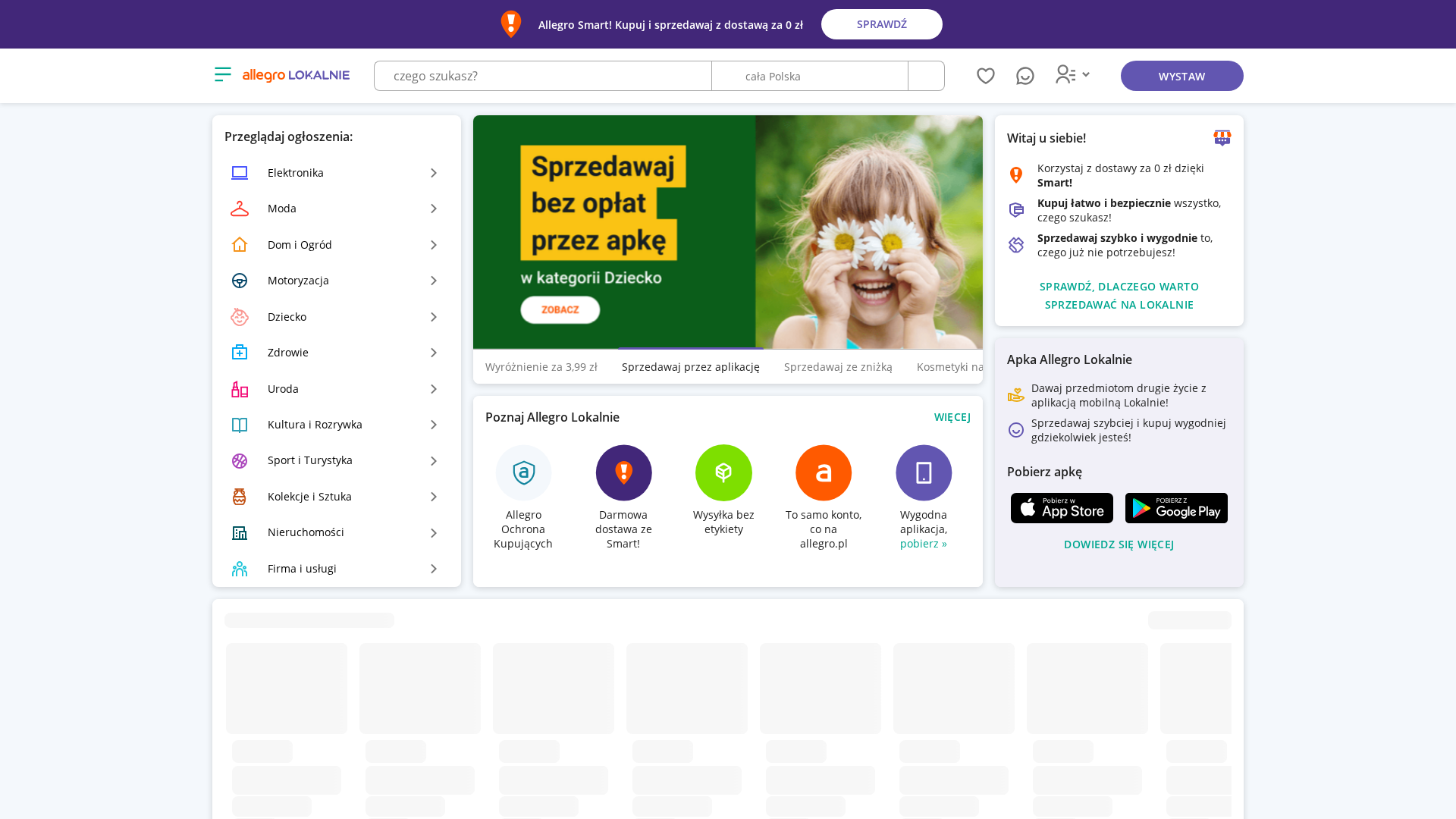
Task: Click the Uroda cosmetics icon
Action: coord(240,389)
